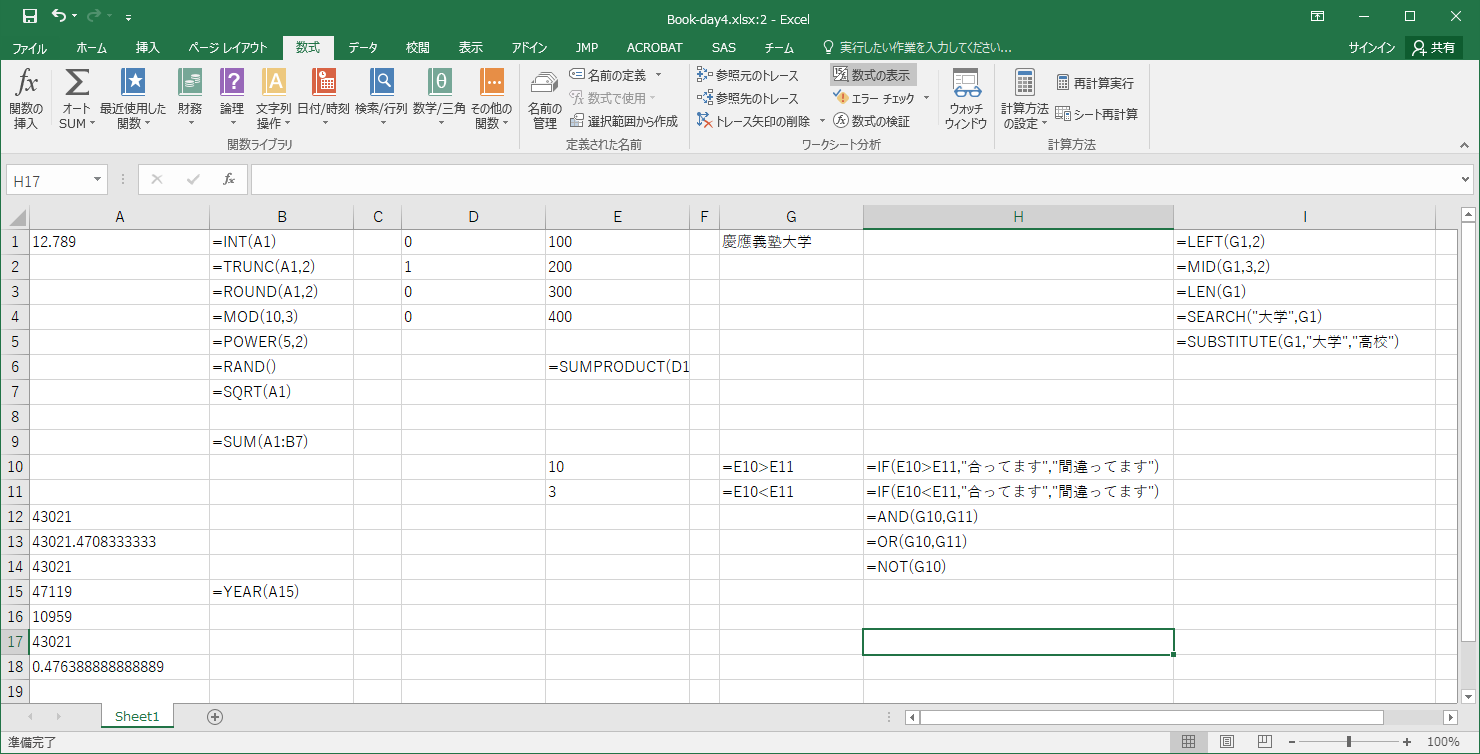This screenshot has width=1480, height=754.
Task: Open 名前の管理 Name Manager
Action: coord(544,99)
